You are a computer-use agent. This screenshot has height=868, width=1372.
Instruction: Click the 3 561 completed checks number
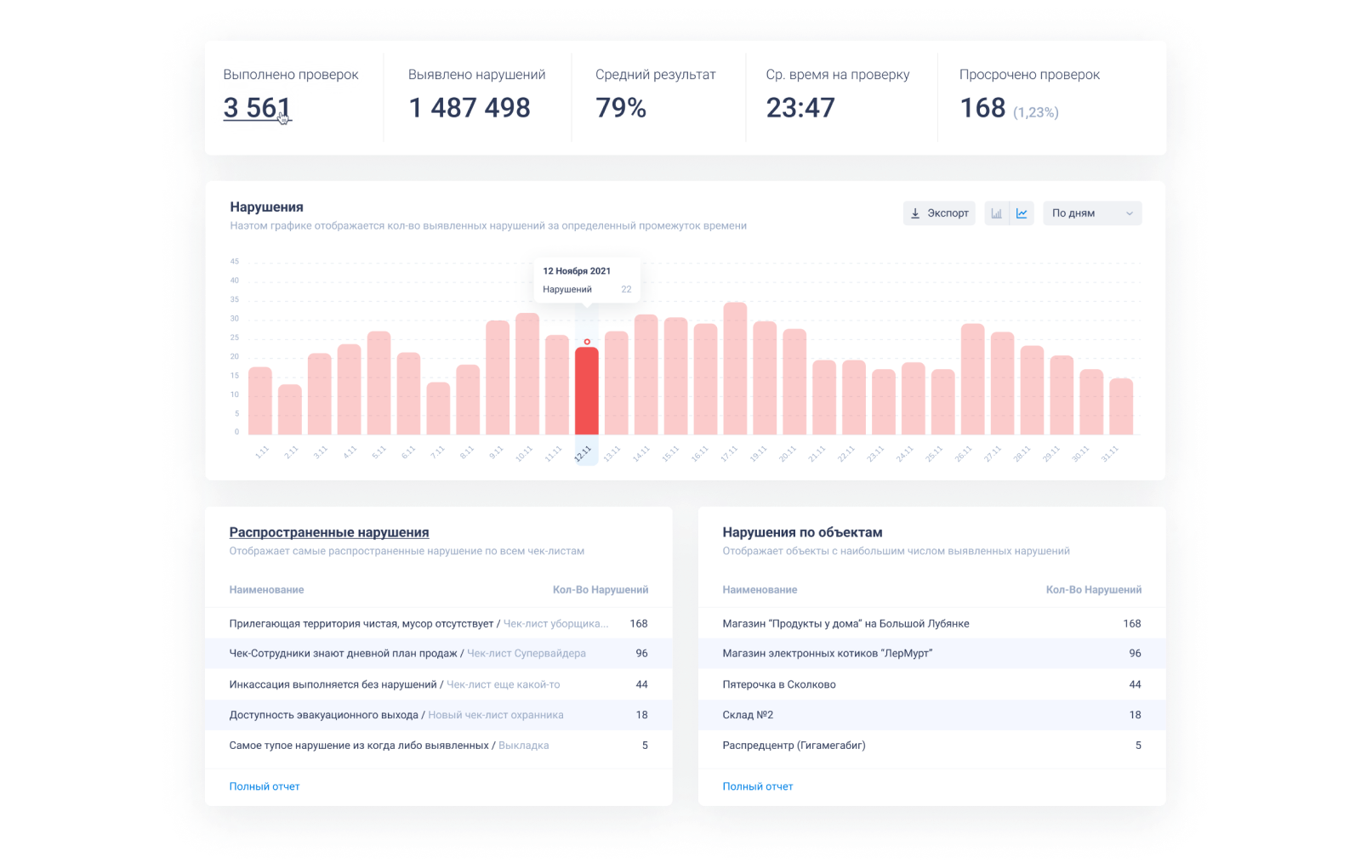coord(257,108)
